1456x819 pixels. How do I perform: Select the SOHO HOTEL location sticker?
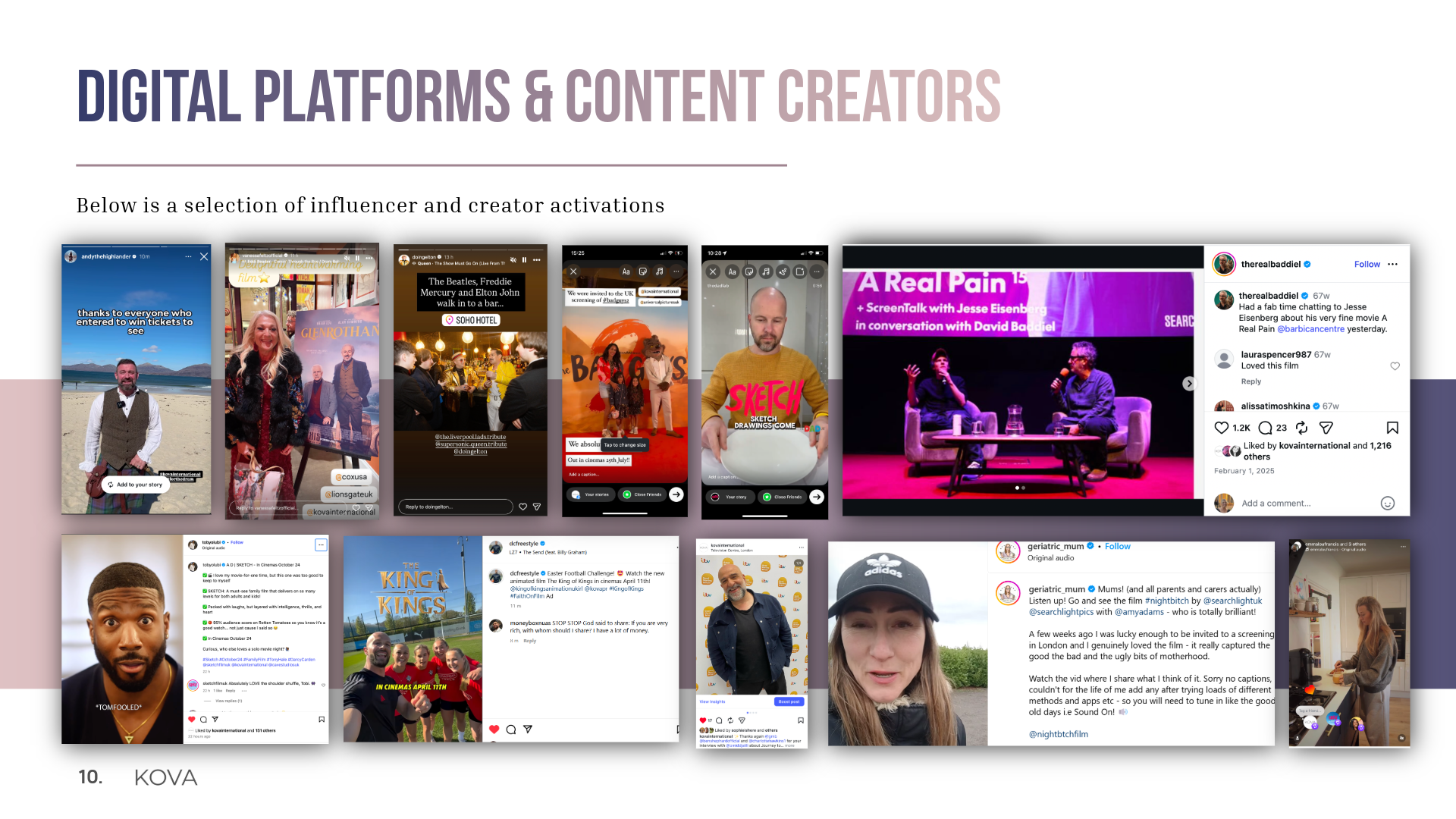point(471,320)
